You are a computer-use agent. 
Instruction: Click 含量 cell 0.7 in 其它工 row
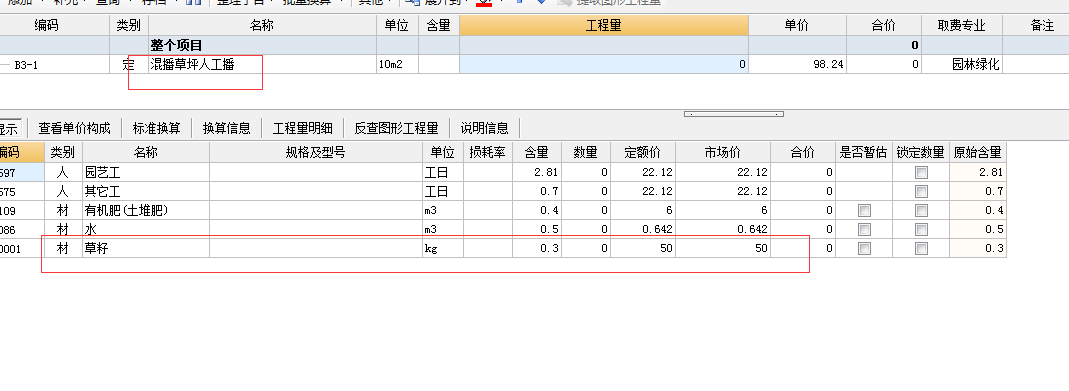point(537,191)
